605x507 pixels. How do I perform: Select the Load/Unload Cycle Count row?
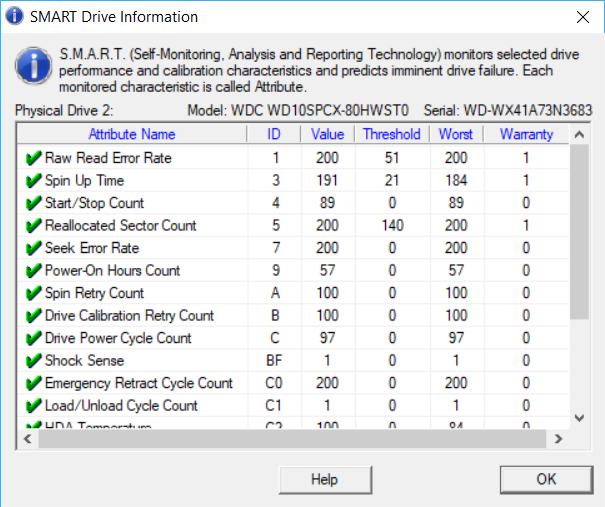pos(293,406)
